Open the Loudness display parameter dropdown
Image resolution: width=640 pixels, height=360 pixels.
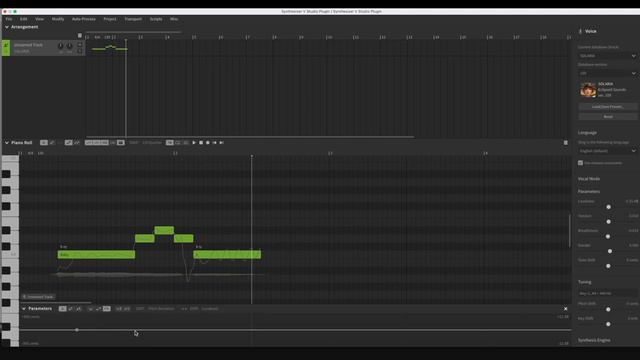(x=210, y=309)
